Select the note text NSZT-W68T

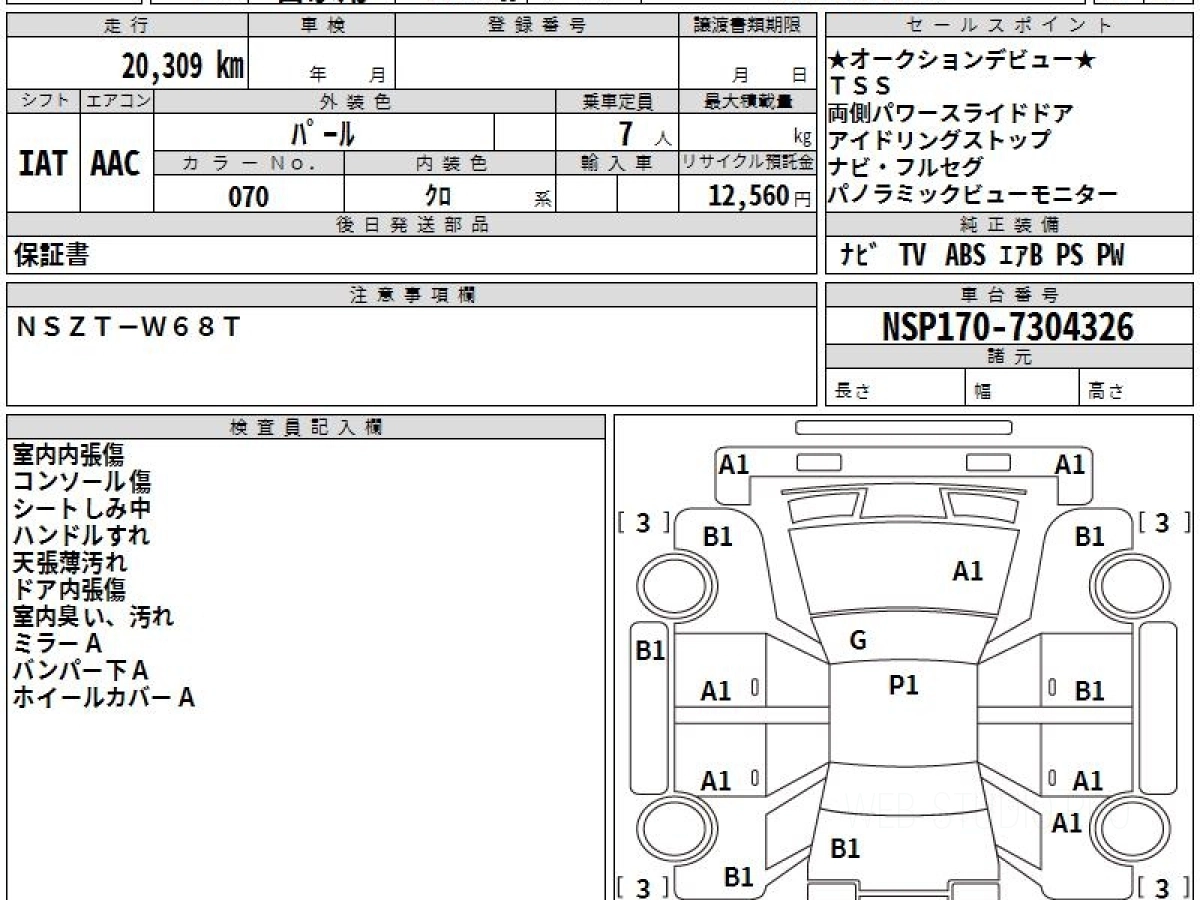click(129, 327)
